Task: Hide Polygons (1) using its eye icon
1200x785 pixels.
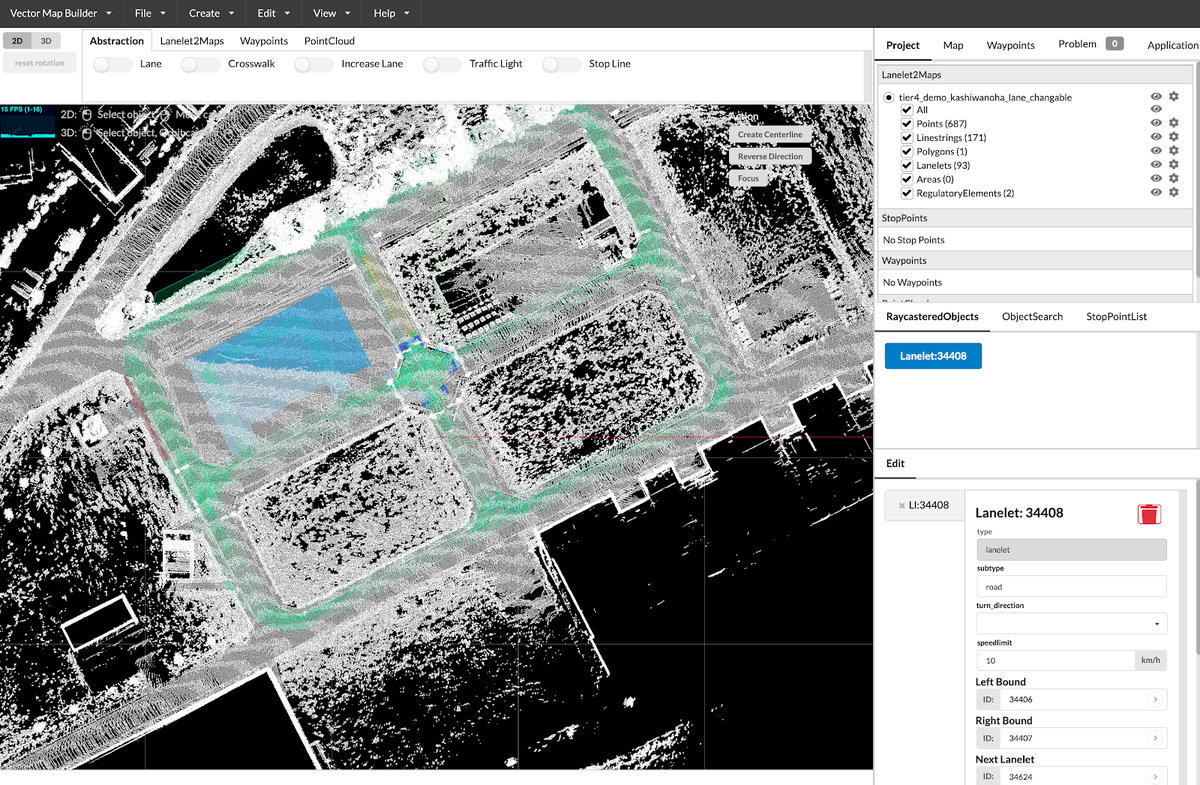Action: pos(1156,152)
